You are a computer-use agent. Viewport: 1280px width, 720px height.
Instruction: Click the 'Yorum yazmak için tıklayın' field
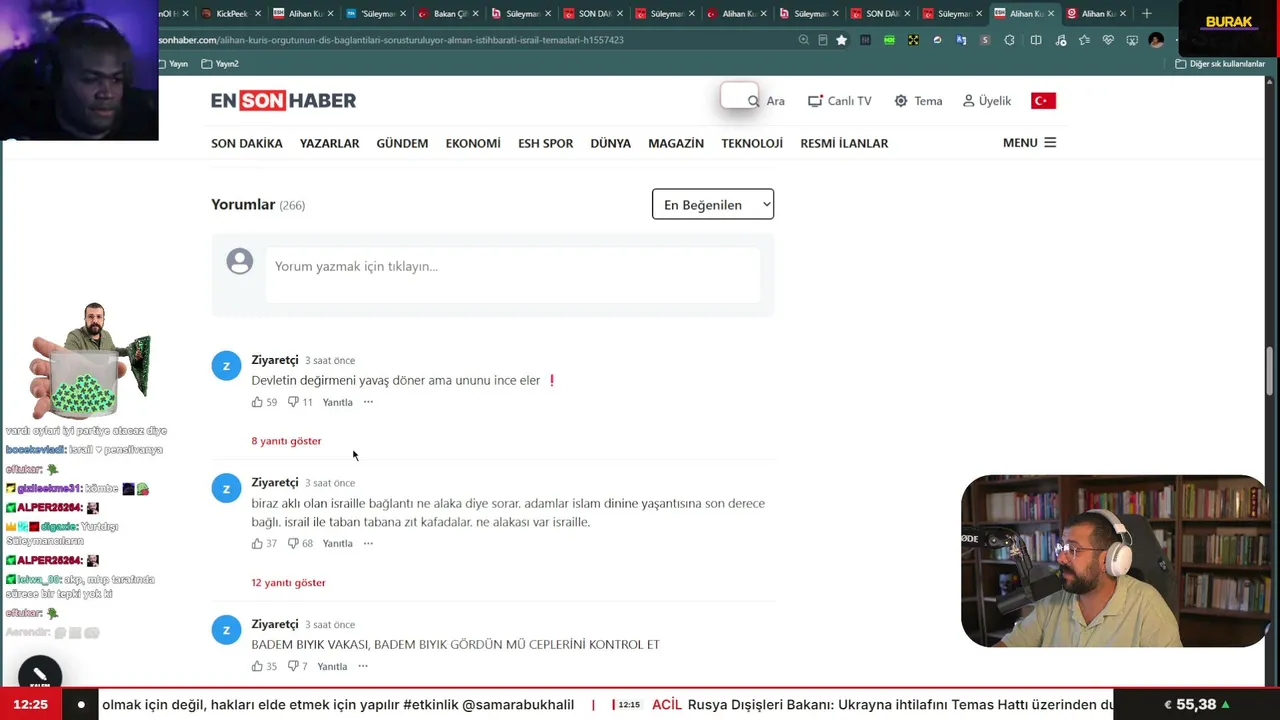(512, 274)
